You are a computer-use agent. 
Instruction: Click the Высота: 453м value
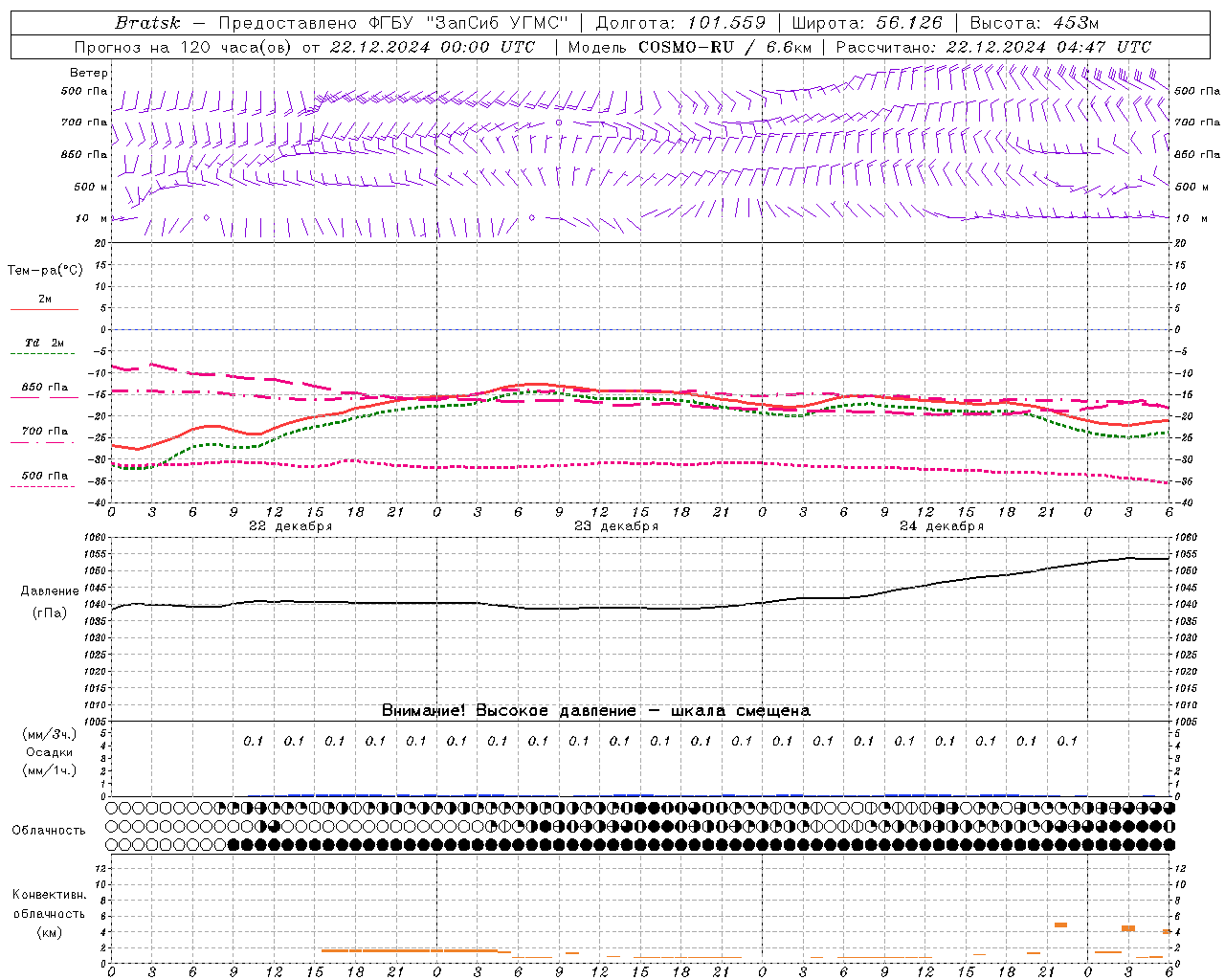1035,23
